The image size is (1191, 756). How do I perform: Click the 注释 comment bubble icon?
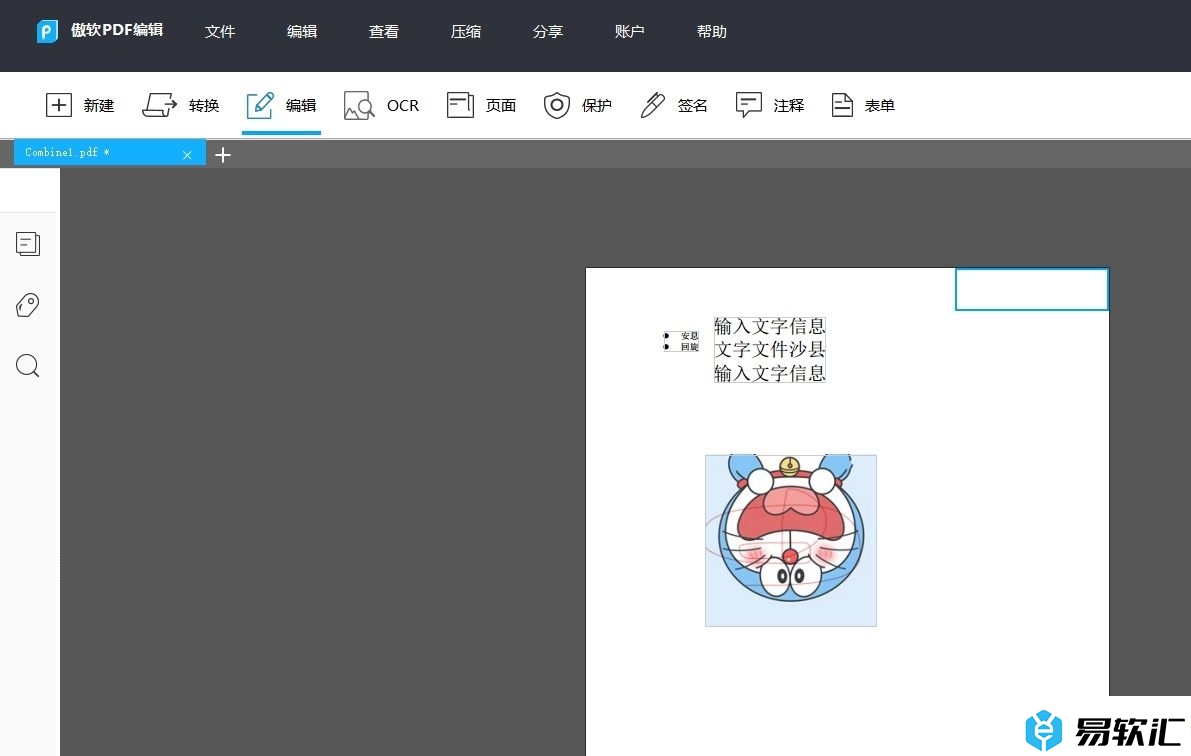click(748, 105)
